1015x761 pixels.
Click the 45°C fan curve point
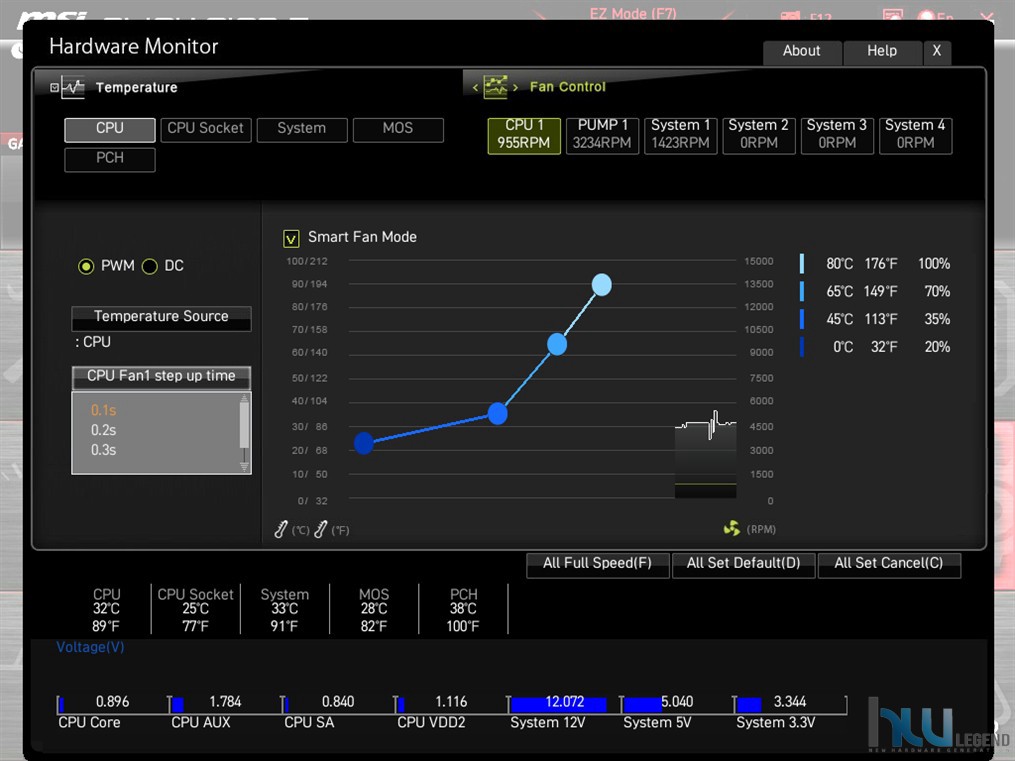497,414
